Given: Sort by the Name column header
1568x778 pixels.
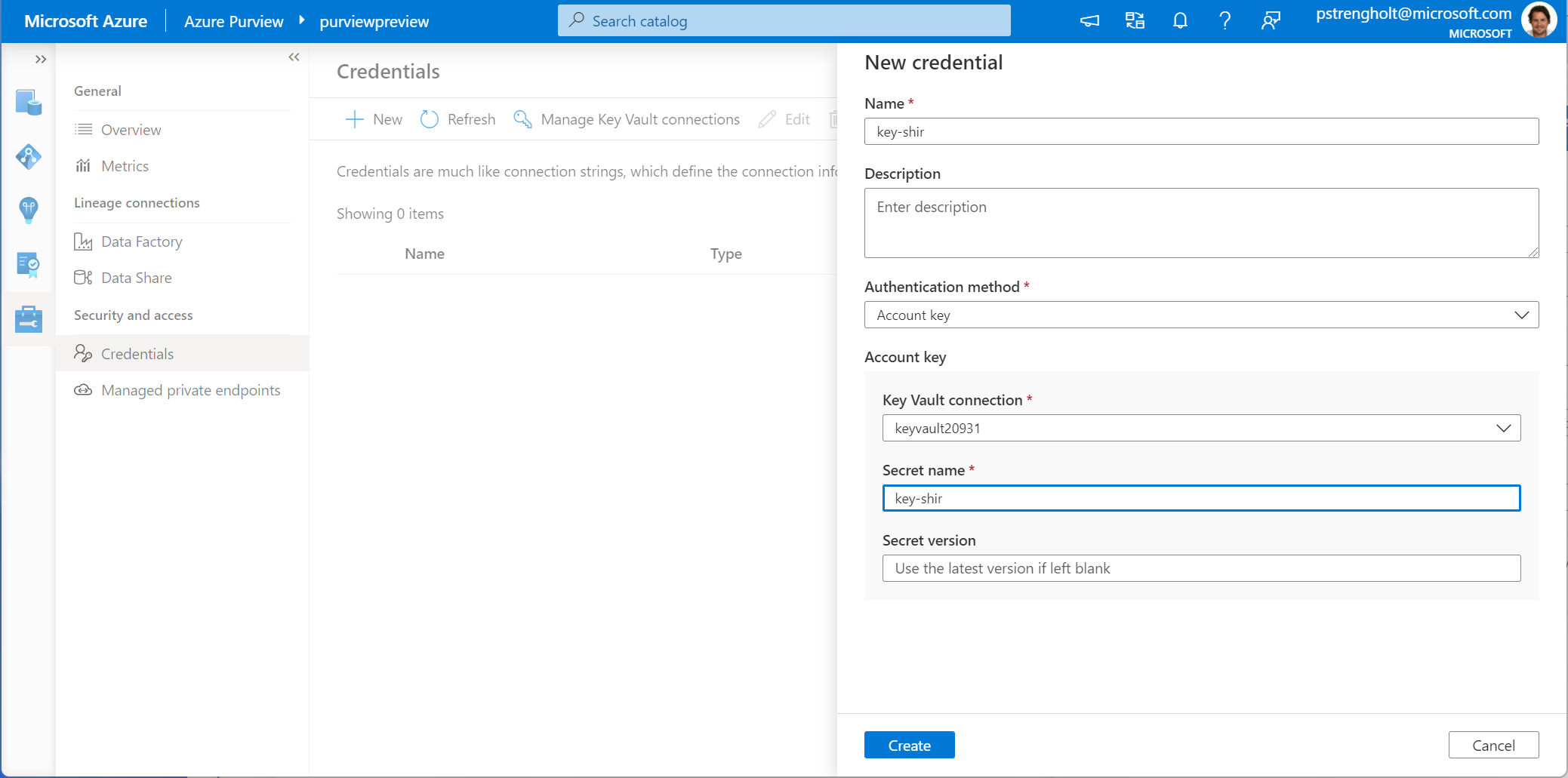Looking at the screenshot, I should 424,254.
